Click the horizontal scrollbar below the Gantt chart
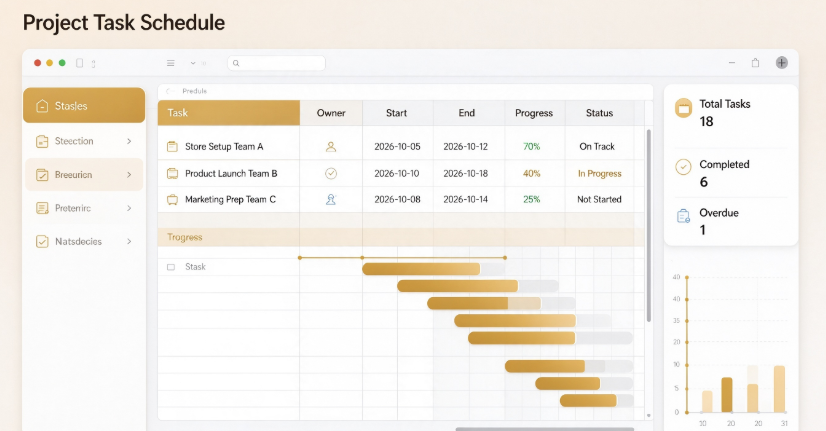 coord(545,429)
